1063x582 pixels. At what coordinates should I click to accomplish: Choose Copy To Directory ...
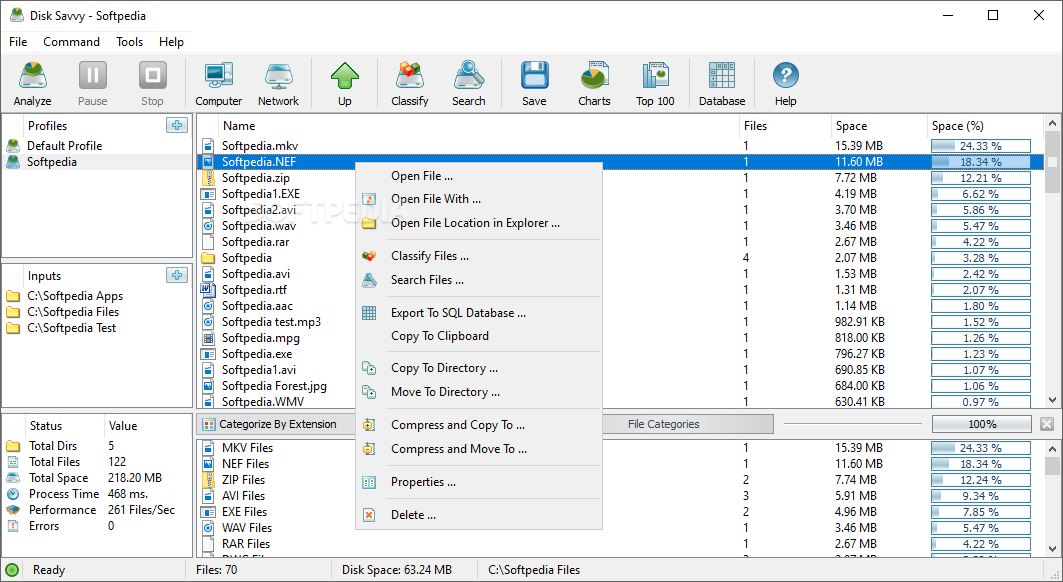pos(444,368)
